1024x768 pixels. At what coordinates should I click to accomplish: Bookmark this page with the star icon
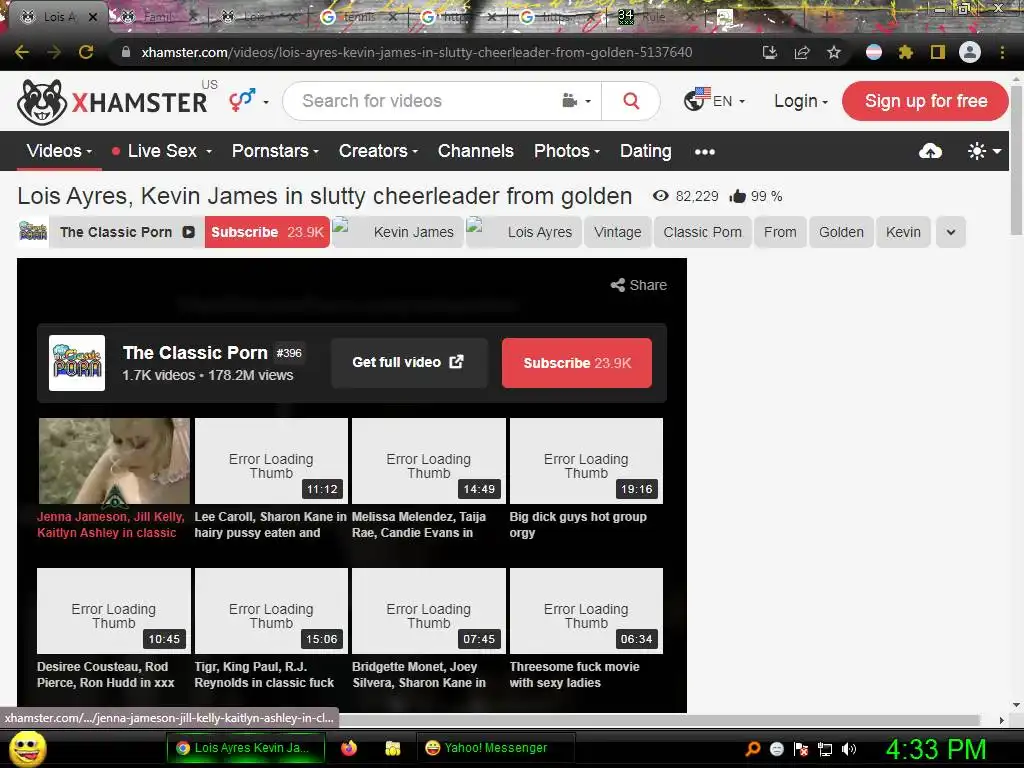(x=834, y=52)
